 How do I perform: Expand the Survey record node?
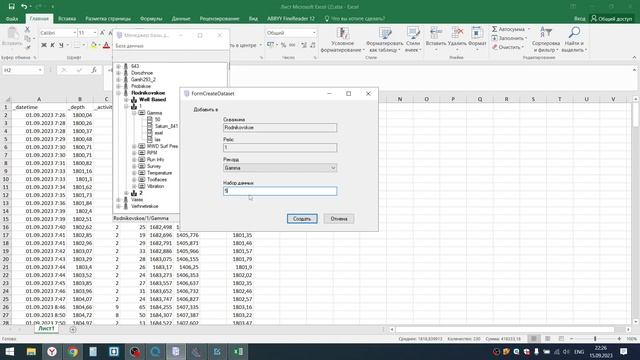click(134, 166)
